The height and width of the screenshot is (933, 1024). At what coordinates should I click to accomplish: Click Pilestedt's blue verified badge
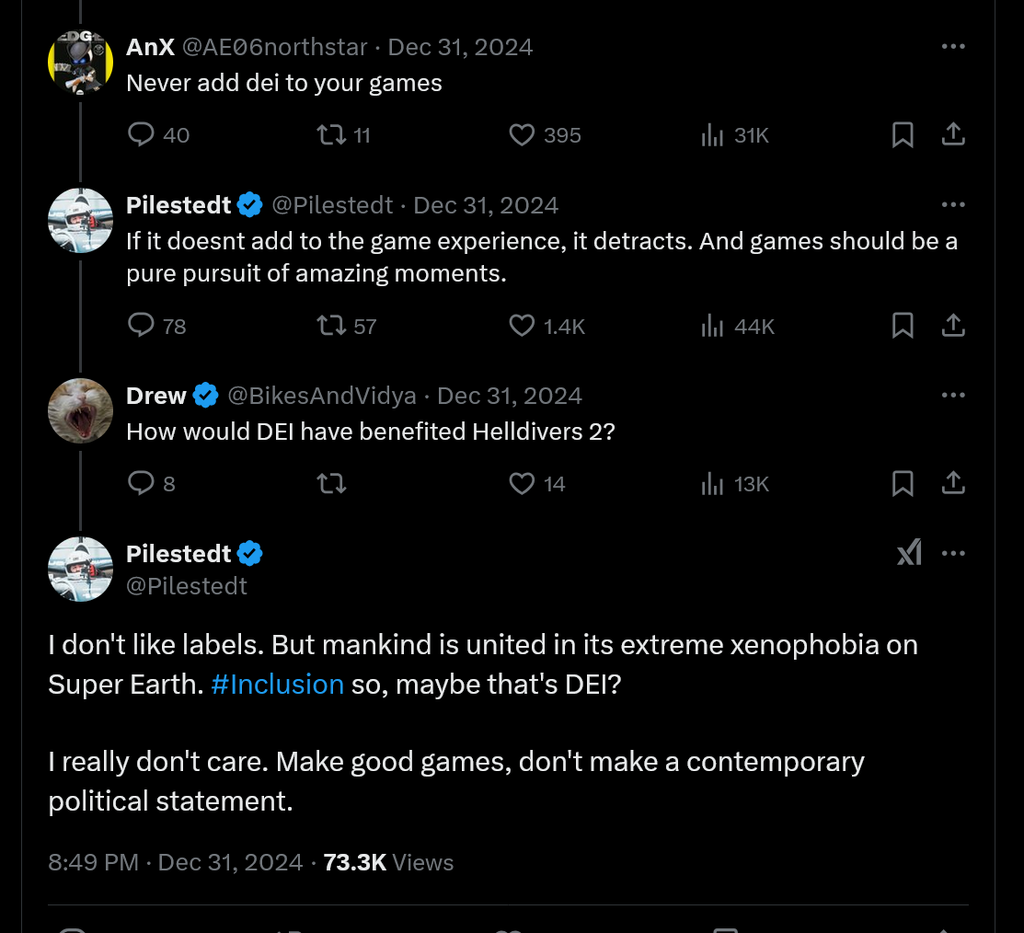246,205
